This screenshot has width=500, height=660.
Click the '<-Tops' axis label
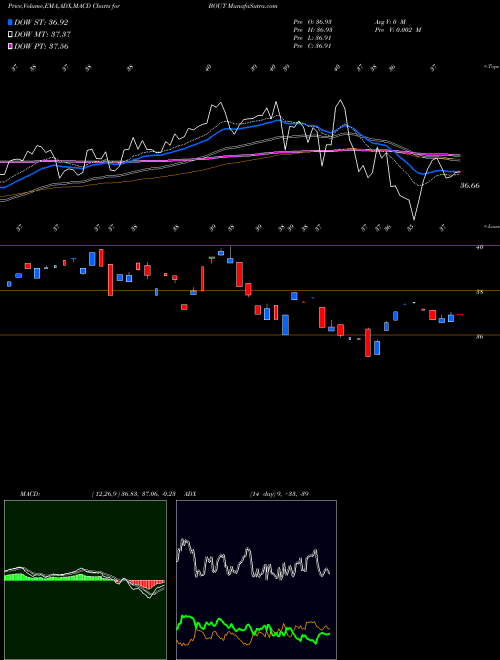pos(491,67)
